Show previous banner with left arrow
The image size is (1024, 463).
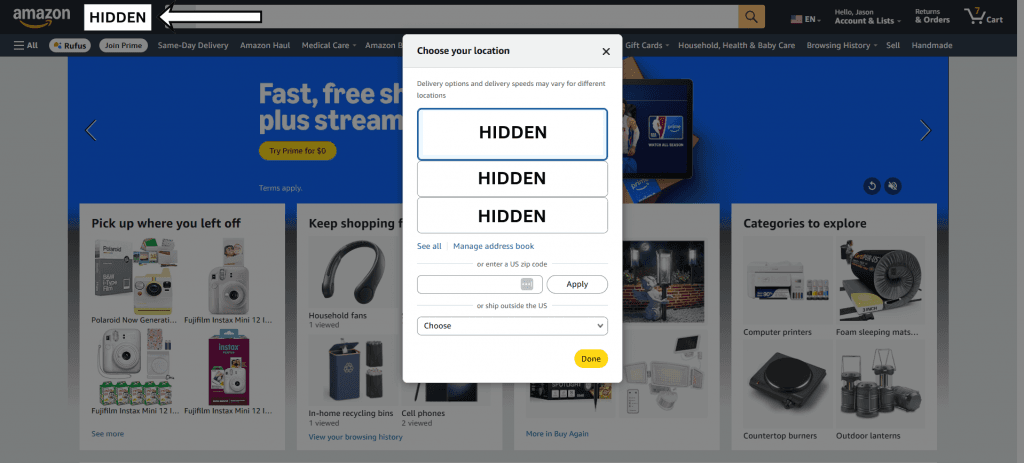pyautogui.click(x=91, y=131)
